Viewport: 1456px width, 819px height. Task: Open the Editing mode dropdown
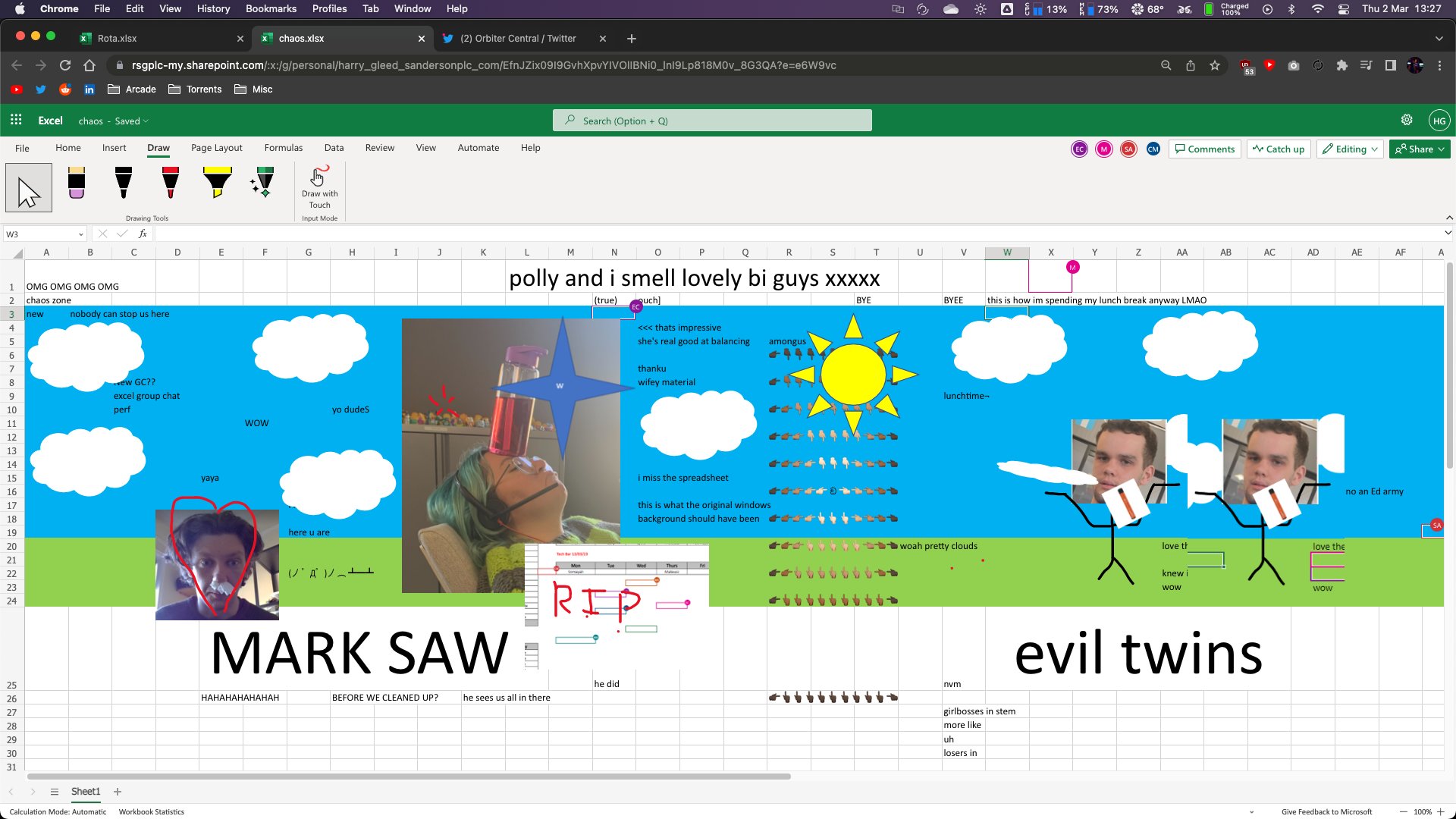[1351, 149]
